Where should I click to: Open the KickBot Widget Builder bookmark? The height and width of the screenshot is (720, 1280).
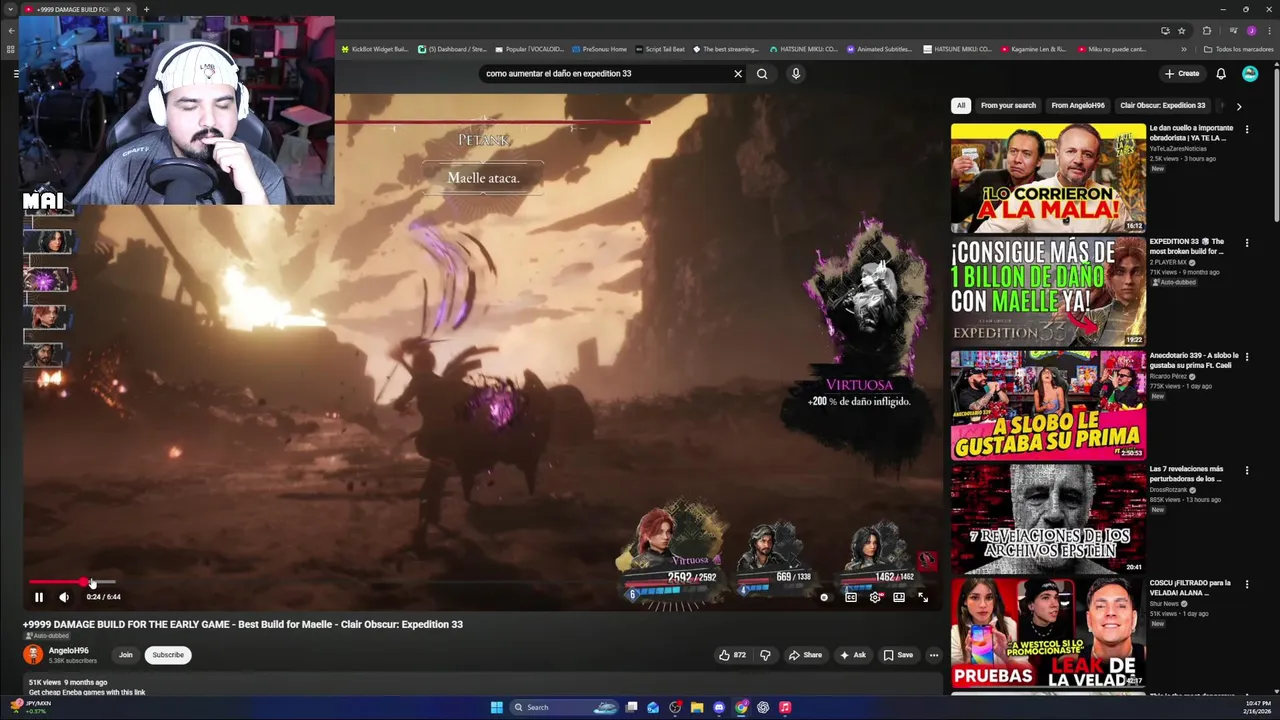click(x=375, y=49)
